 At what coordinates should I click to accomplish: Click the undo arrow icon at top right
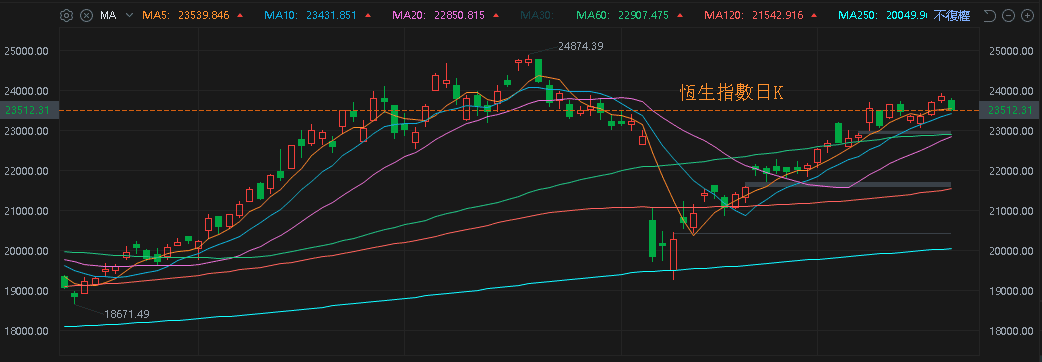pos(990,15)
